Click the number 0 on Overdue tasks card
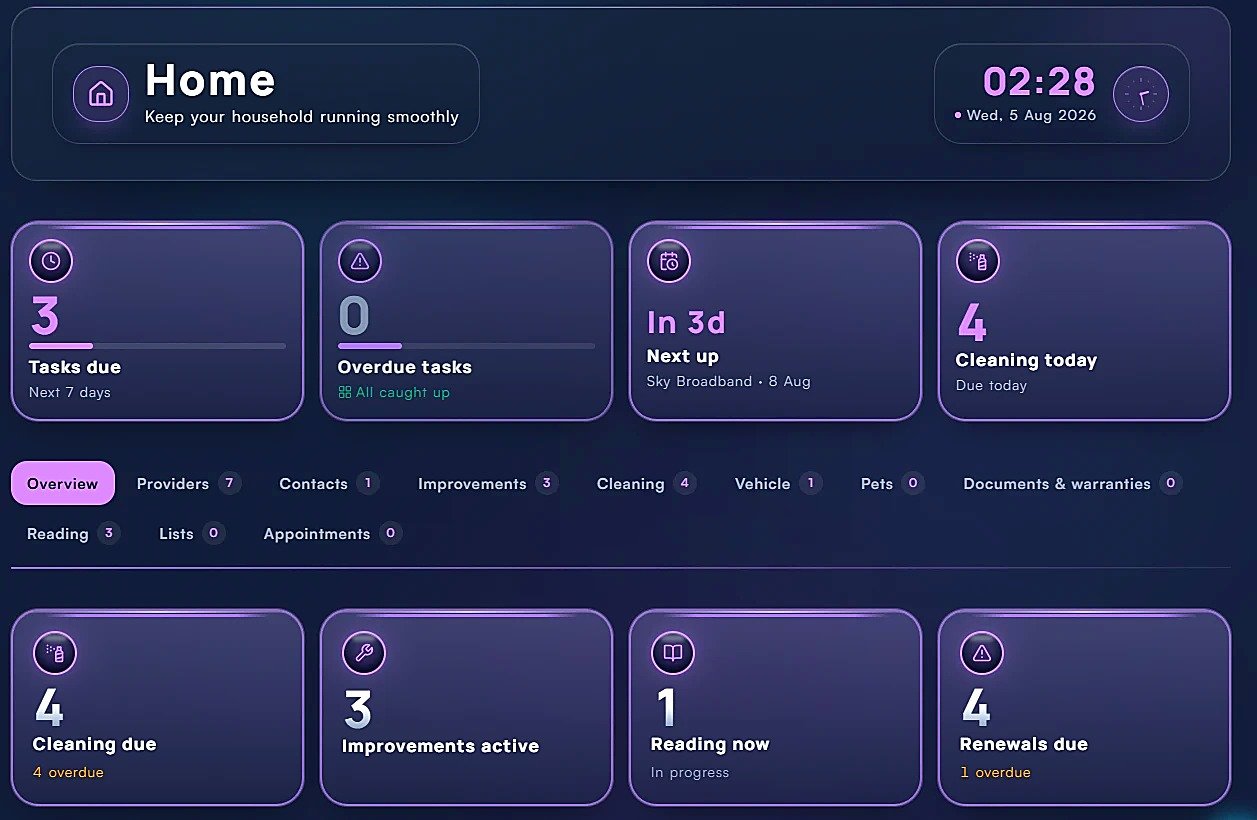 (354, 316)
